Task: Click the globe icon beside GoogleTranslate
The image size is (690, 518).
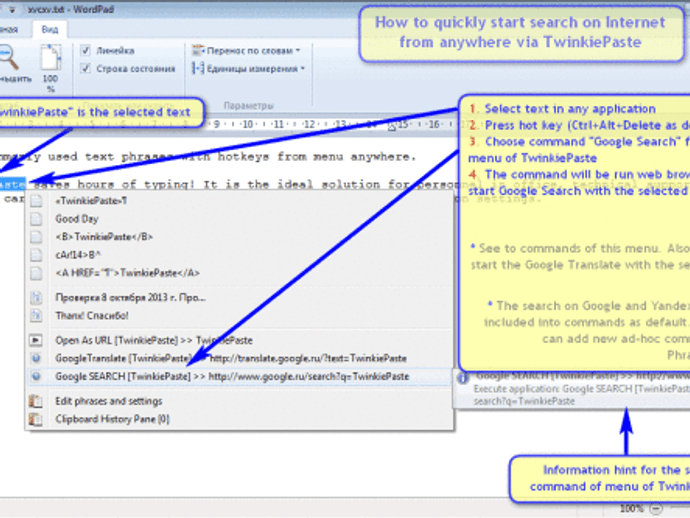Action: [36, 358]
